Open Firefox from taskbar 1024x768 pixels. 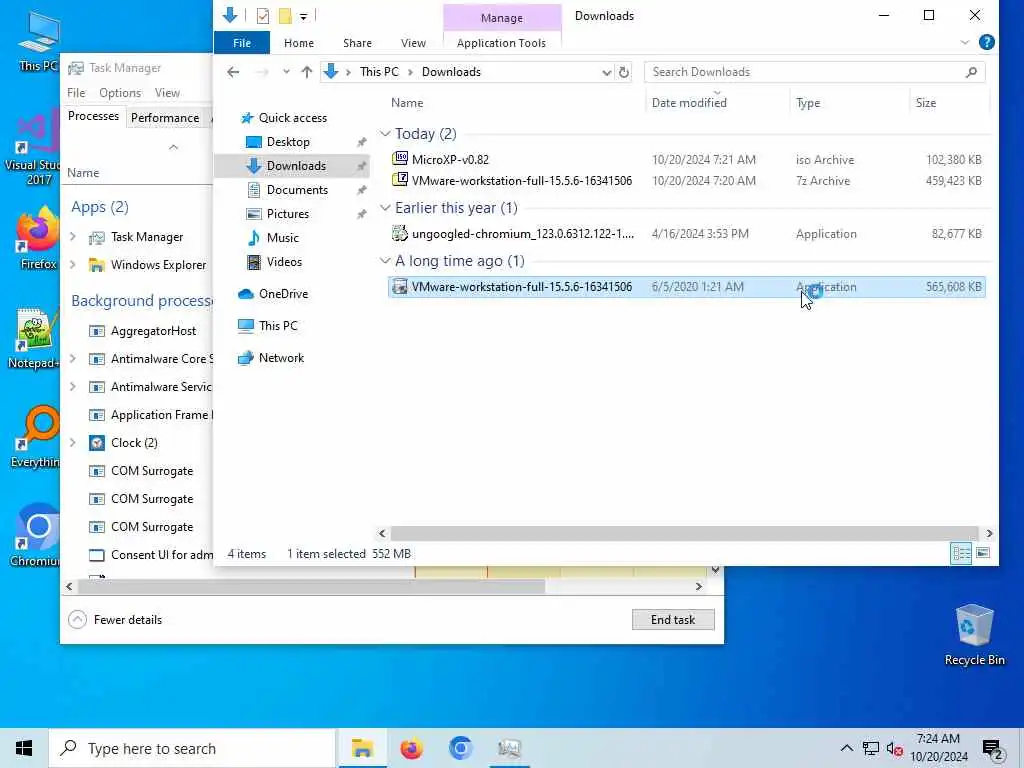click(x=411, y=748)
